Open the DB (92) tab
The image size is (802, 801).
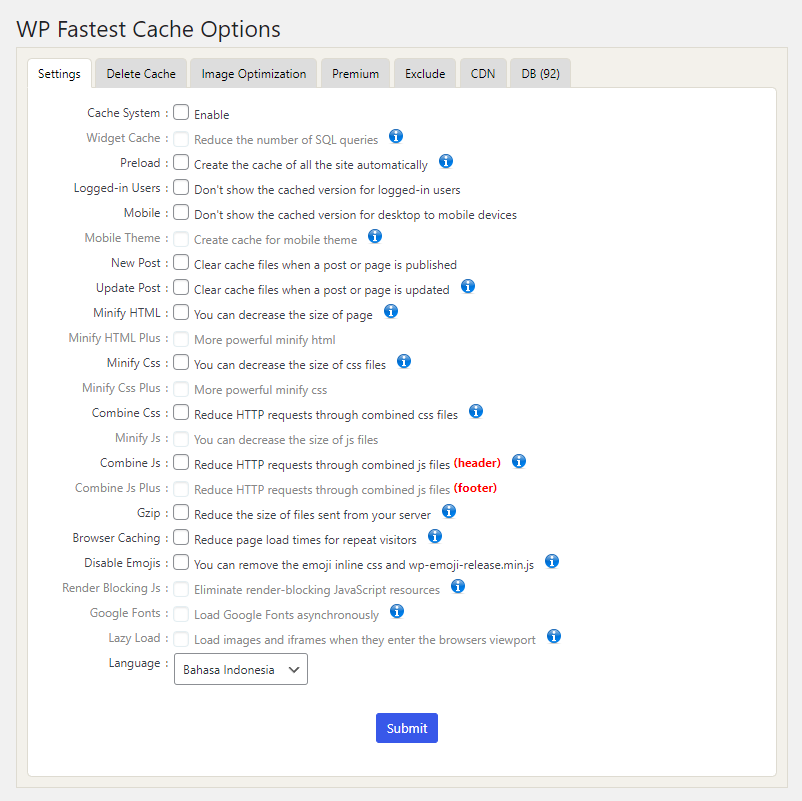pyautogui.click(x=541, y=74)
